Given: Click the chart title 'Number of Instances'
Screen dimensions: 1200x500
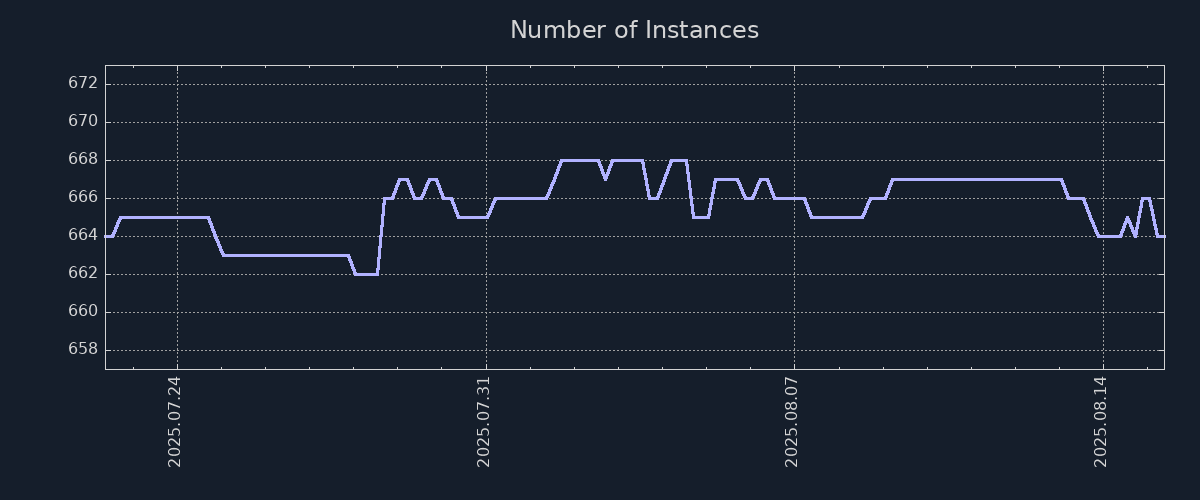Looking at the screenshot, I should tap(634, 30).
